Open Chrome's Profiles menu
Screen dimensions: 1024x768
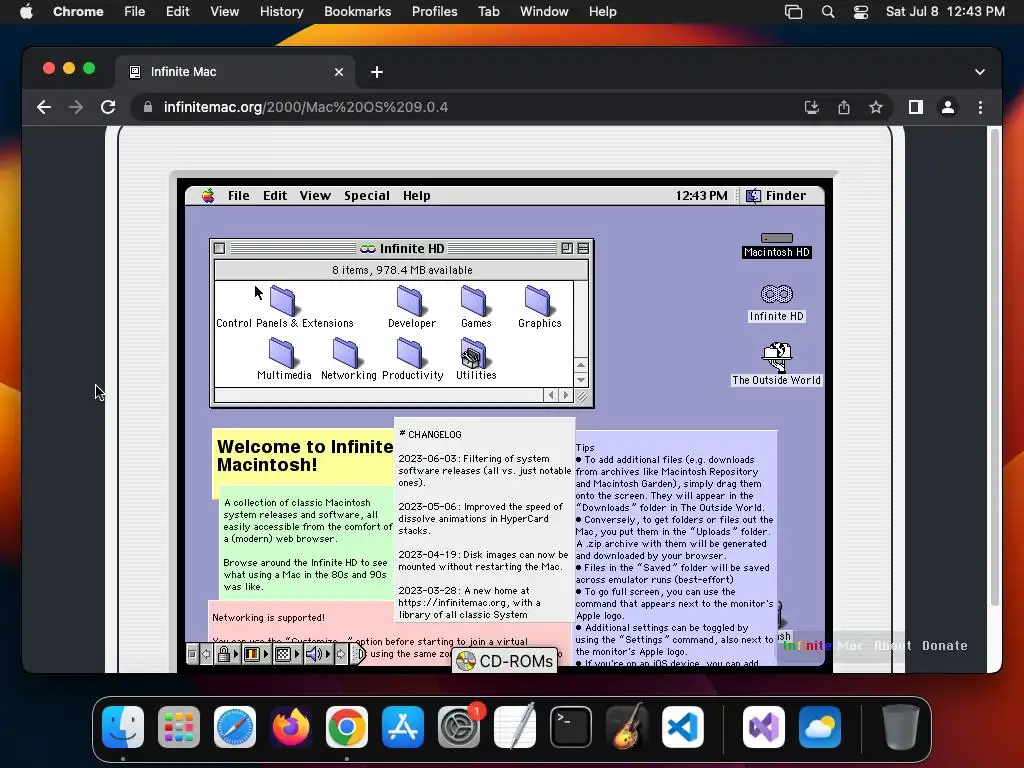(434, 12)
